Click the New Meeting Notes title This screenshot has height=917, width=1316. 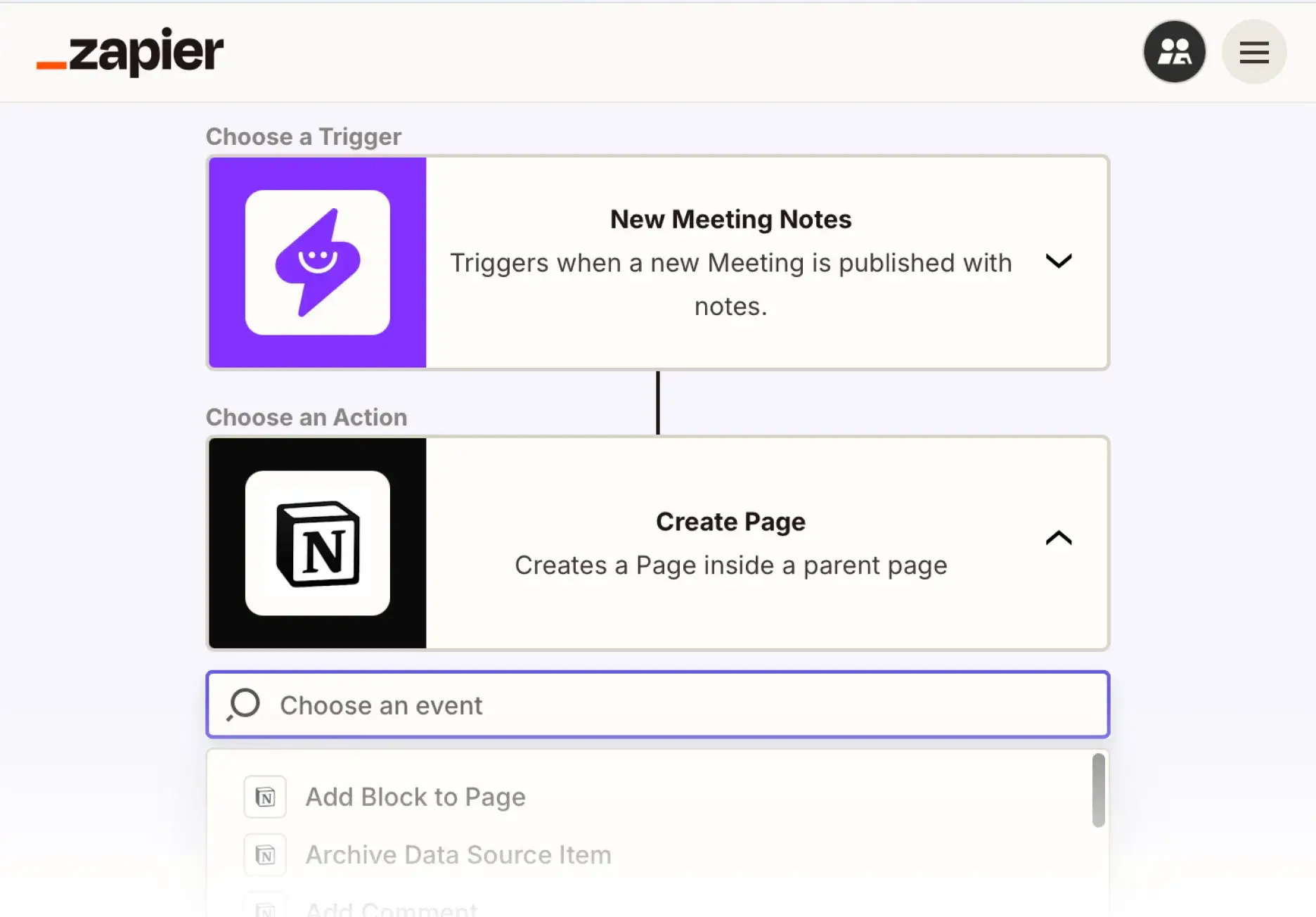tap(730, 219)
